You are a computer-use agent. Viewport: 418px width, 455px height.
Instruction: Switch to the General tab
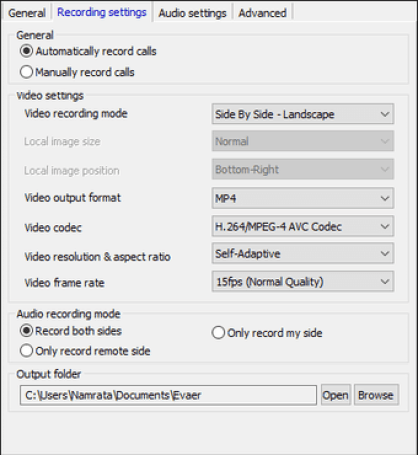point(27,13)
